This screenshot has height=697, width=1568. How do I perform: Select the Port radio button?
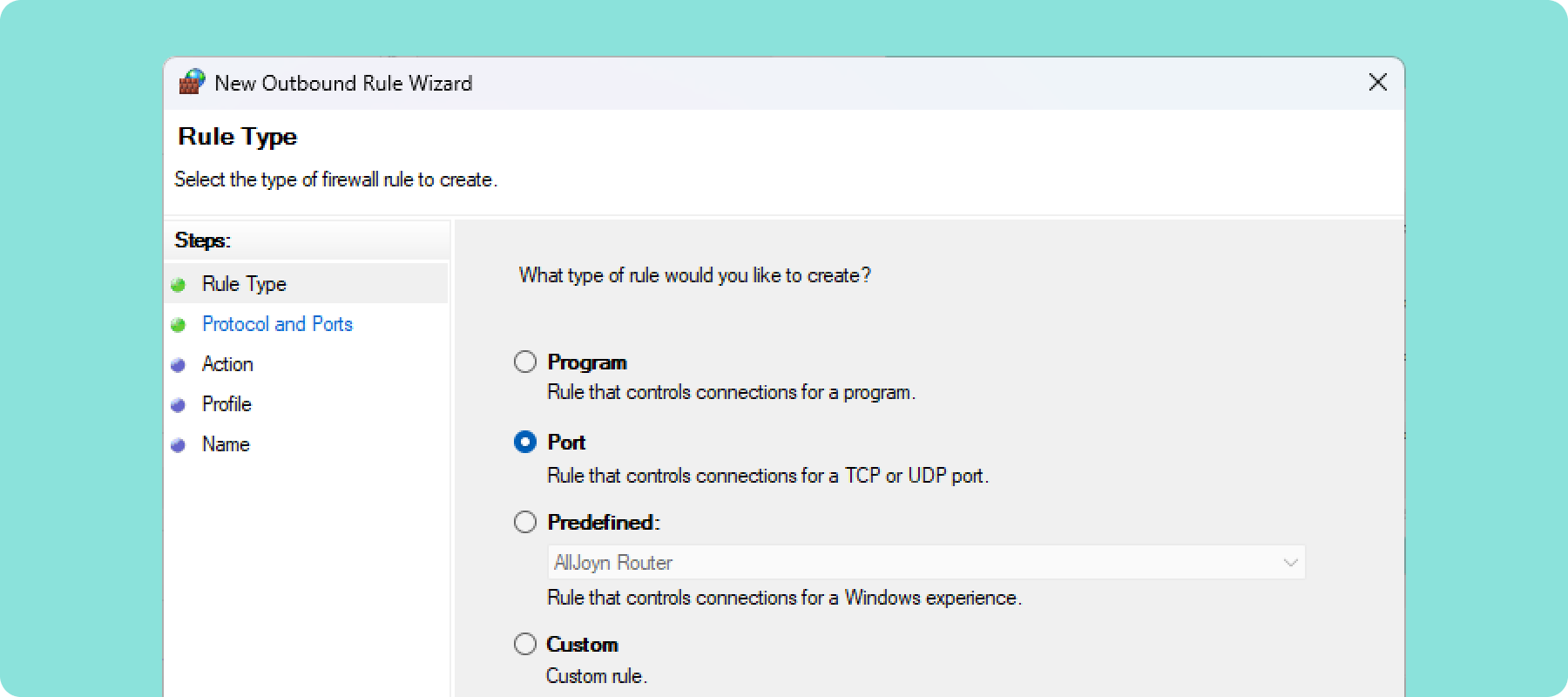click(525, 442)
